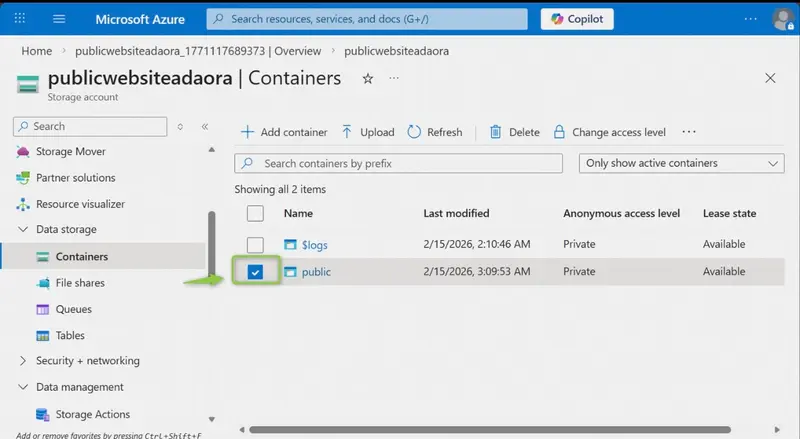Toggle the select-all header checkbox
The height and width of the screenshot is (439, 800).
click(255, 213)
